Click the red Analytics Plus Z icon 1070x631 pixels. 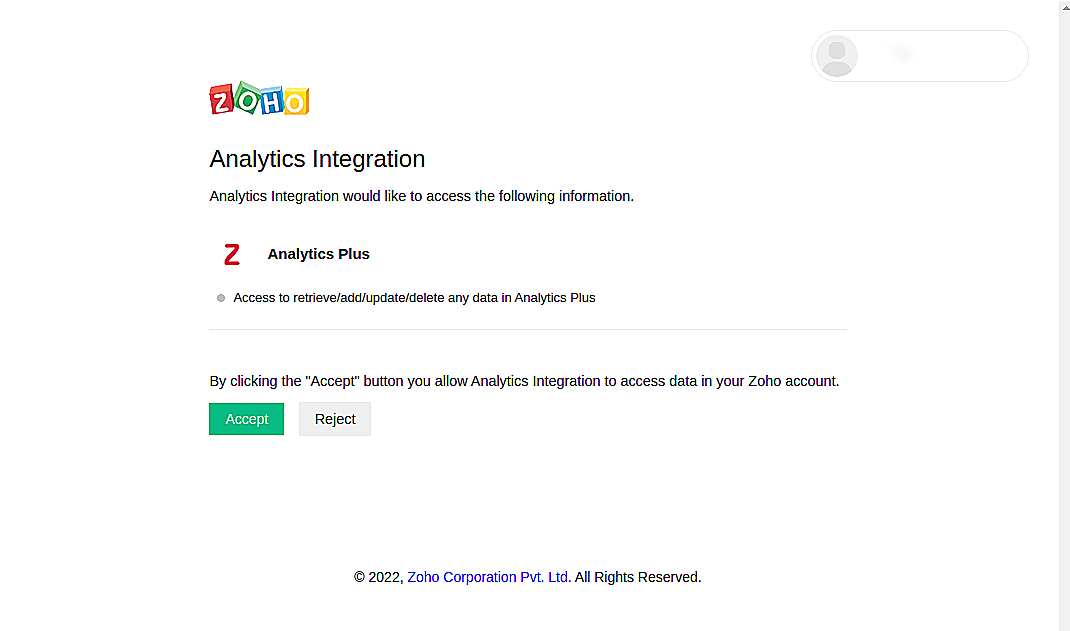point(232,254)
